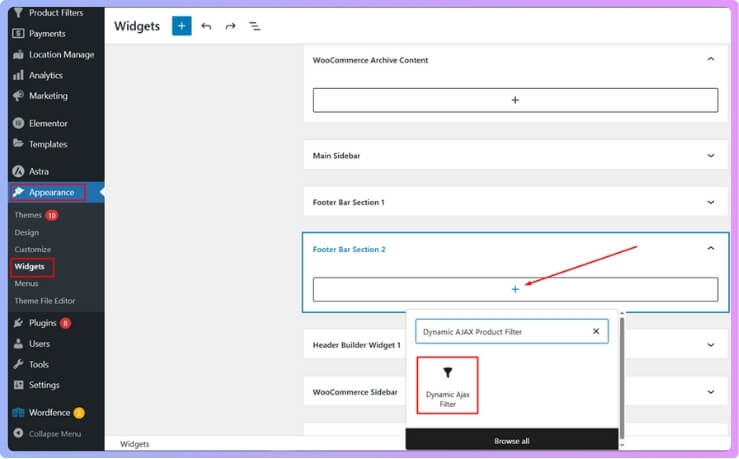Screen dimensions: 739x459
Task: Click Collapse Menu label
Action: (55, 434)
